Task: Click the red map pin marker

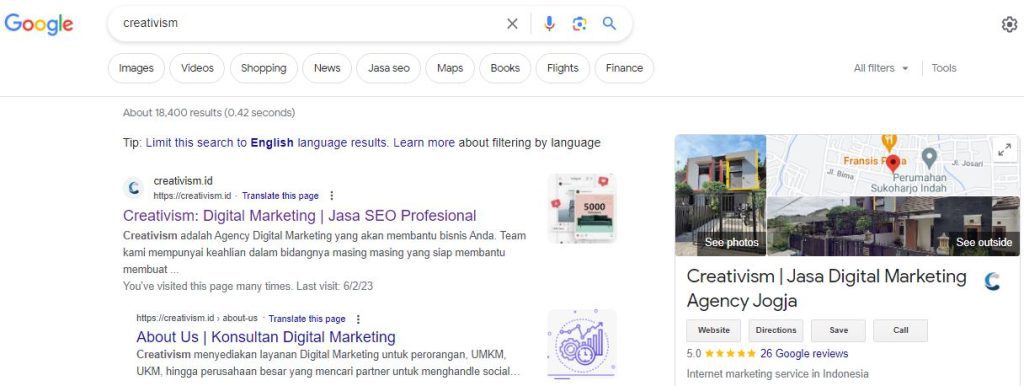Action: click(x=893, y=164)
